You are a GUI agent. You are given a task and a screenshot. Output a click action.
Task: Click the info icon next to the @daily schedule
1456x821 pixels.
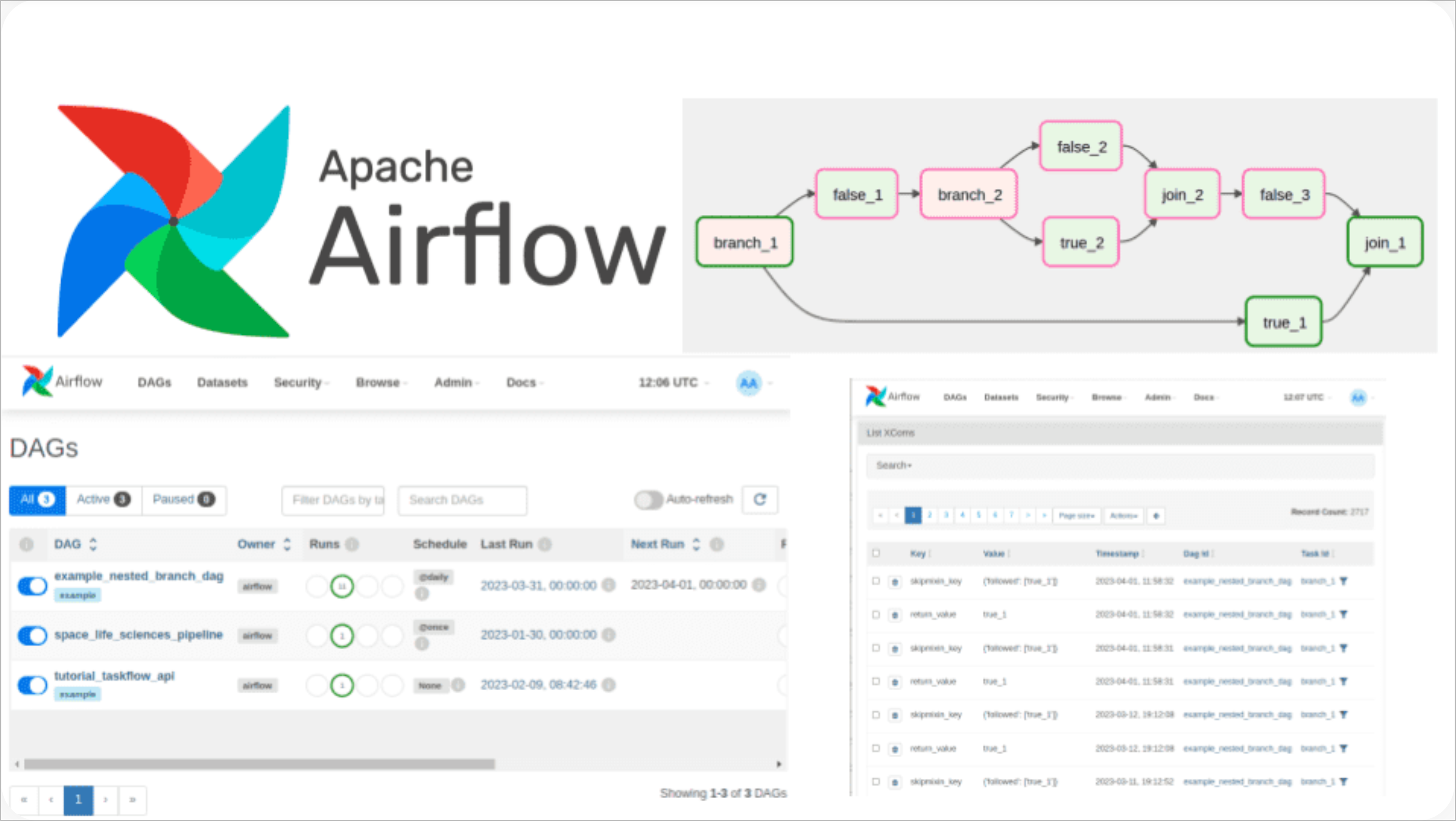[421, 594]
